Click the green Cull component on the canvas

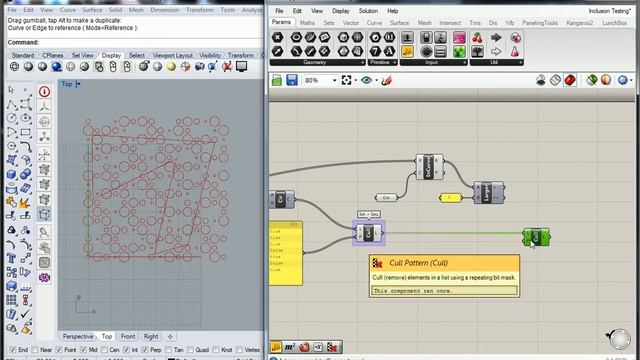(536, 237)
